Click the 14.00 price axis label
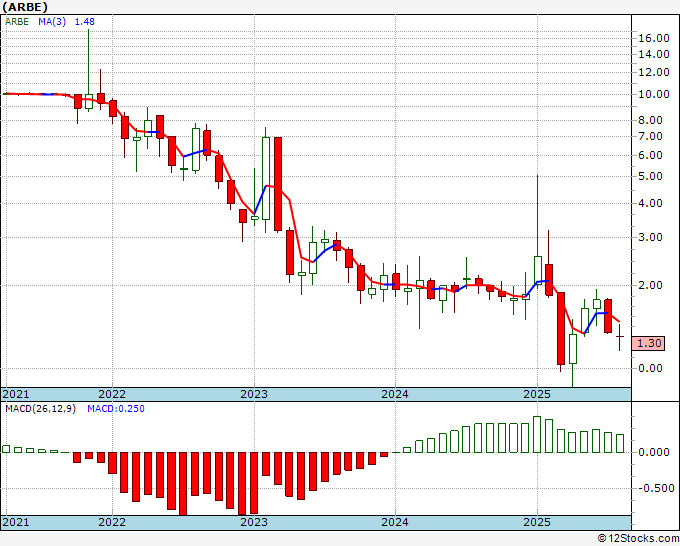 (x=654, y=54)
